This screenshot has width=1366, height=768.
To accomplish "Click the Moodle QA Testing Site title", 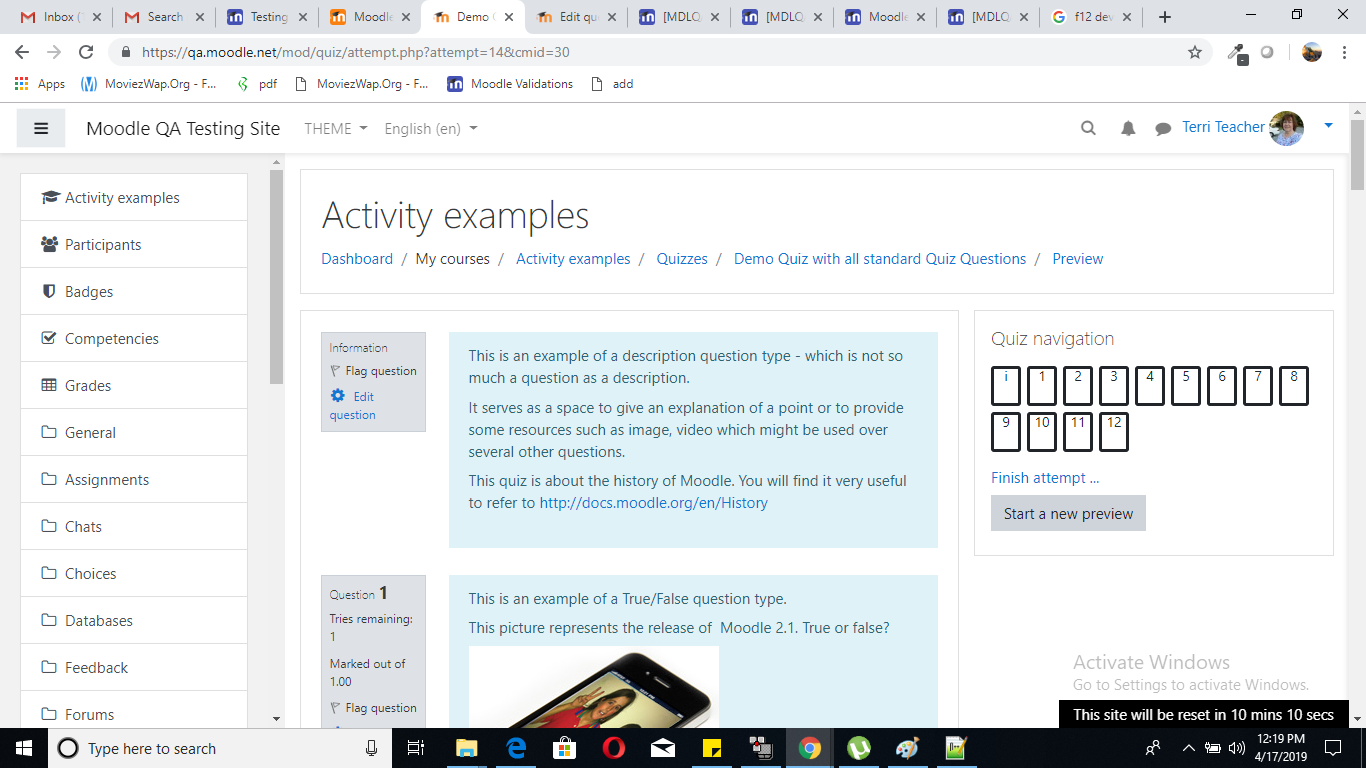I will (183, 128).
